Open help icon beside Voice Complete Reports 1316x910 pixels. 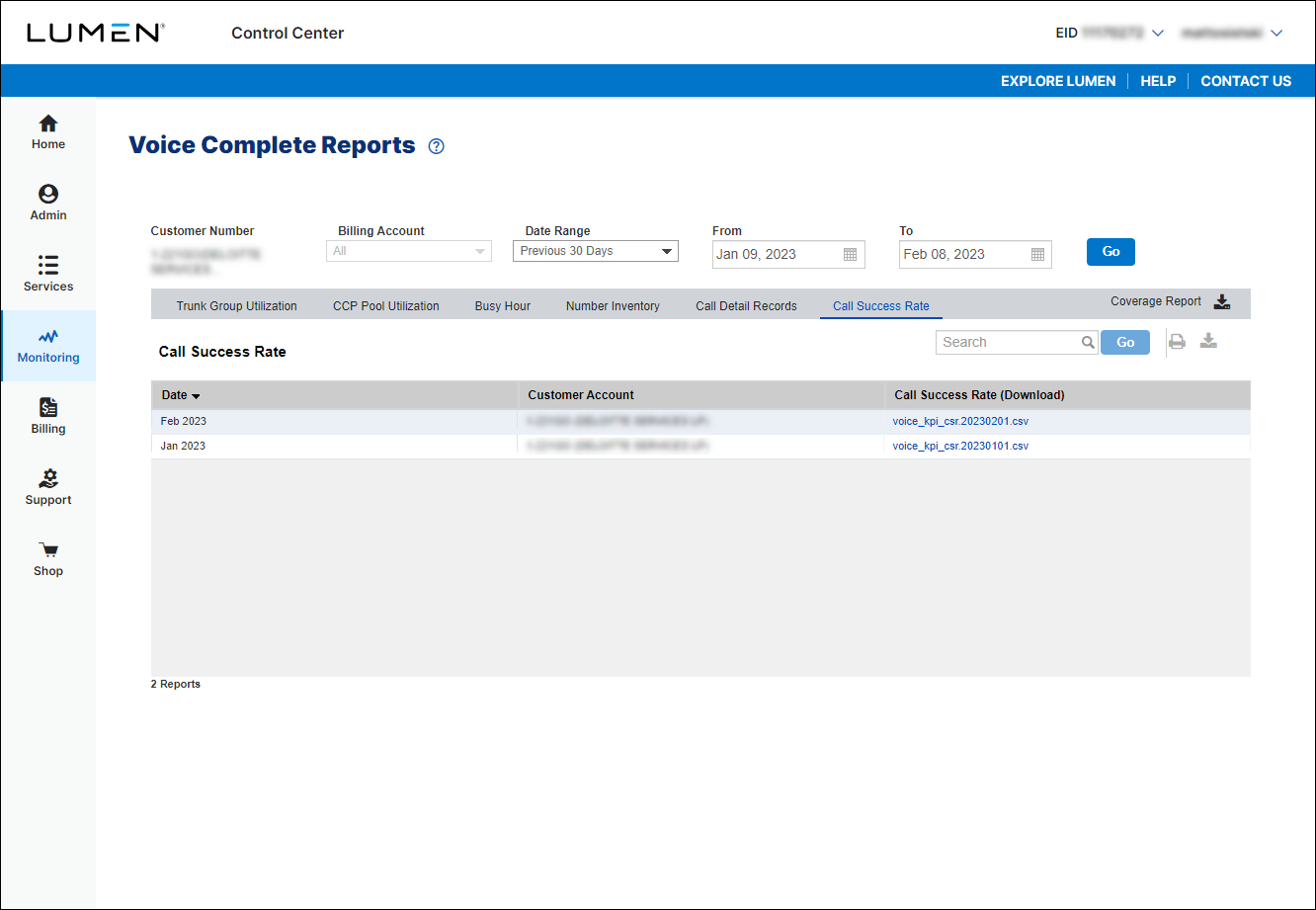tap(437, 146)
